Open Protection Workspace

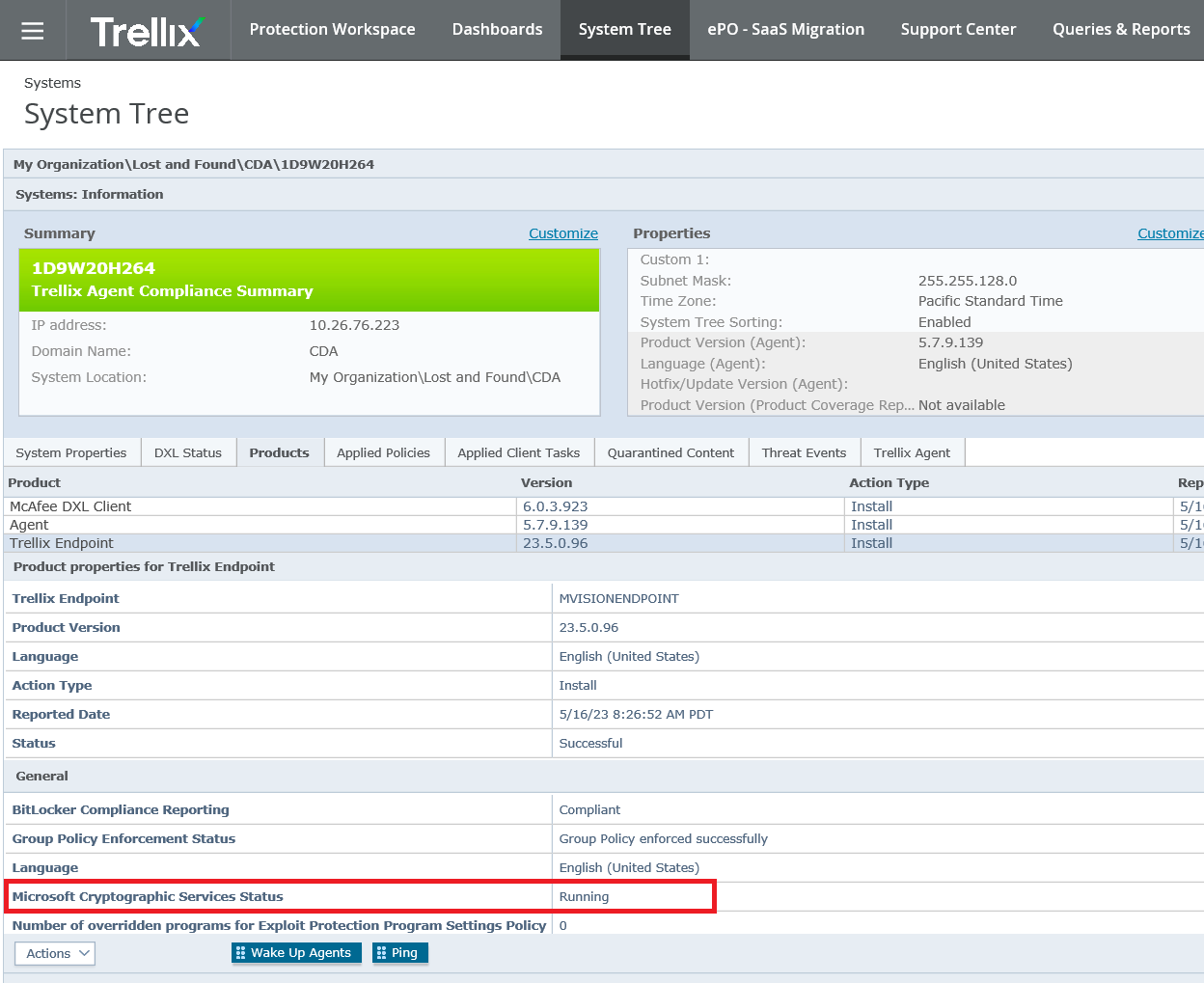pos(332,30)
